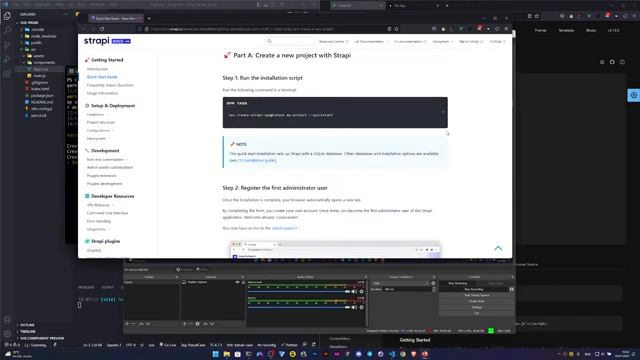Open the VS Code Manage gear icon
The image size is (640, 360).
(x=7, y=333)
